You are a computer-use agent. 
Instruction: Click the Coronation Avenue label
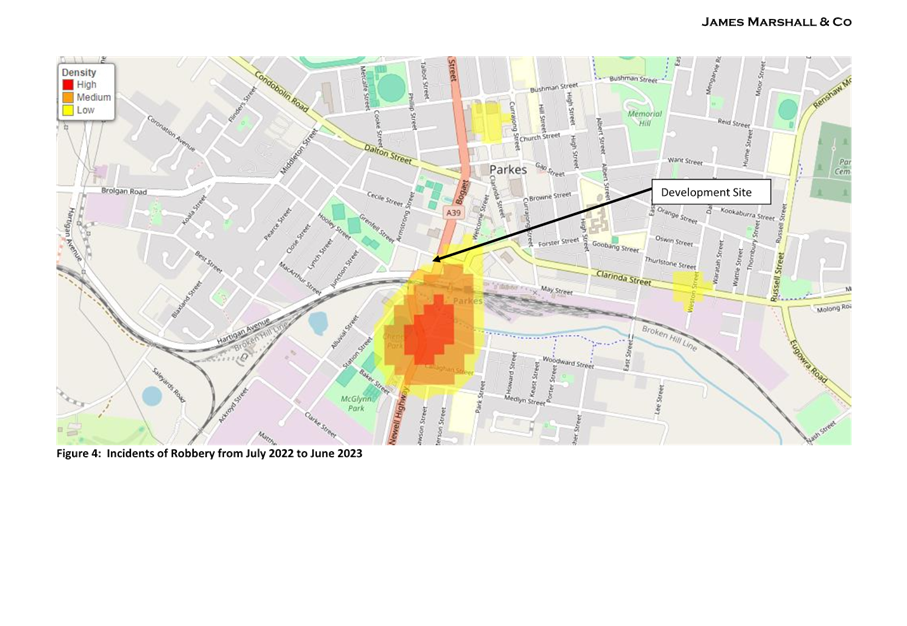pos(171,134)
